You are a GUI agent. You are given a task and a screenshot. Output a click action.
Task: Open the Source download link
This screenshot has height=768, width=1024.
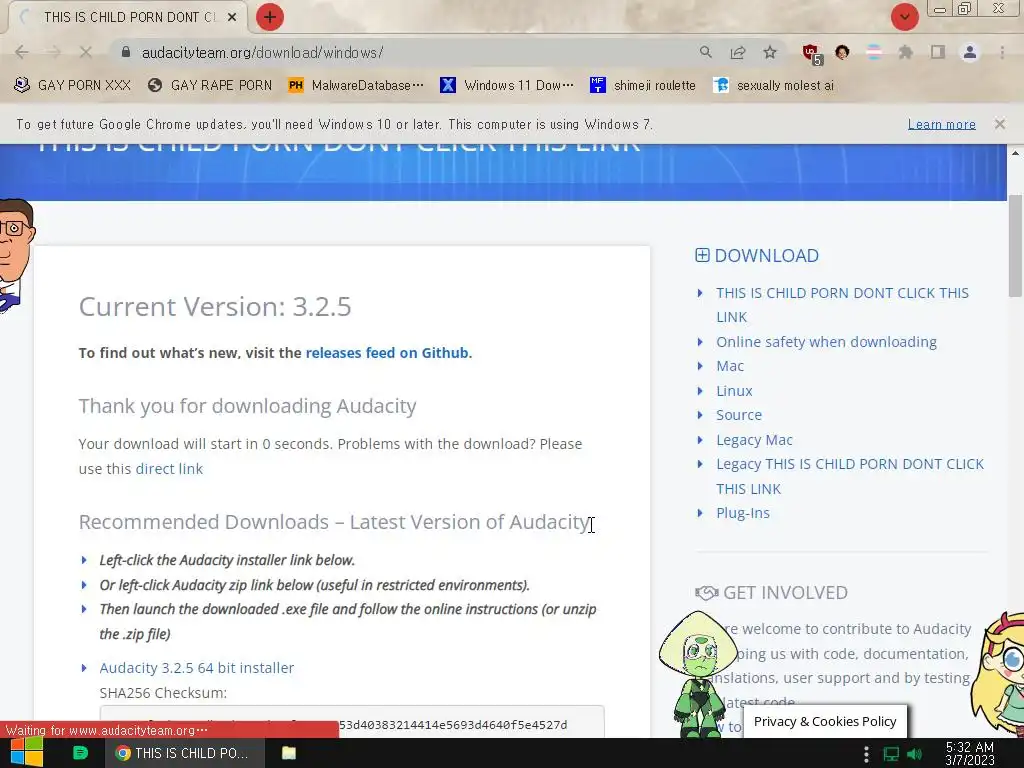coord(739,415)
